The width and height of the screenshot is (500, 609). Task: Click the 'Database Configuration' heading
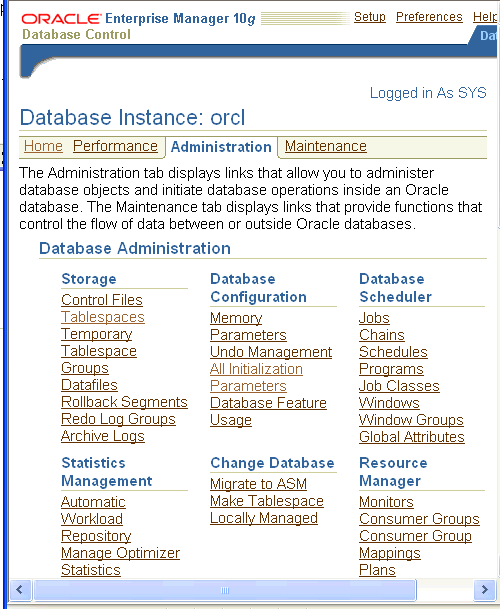pos(258,288)
